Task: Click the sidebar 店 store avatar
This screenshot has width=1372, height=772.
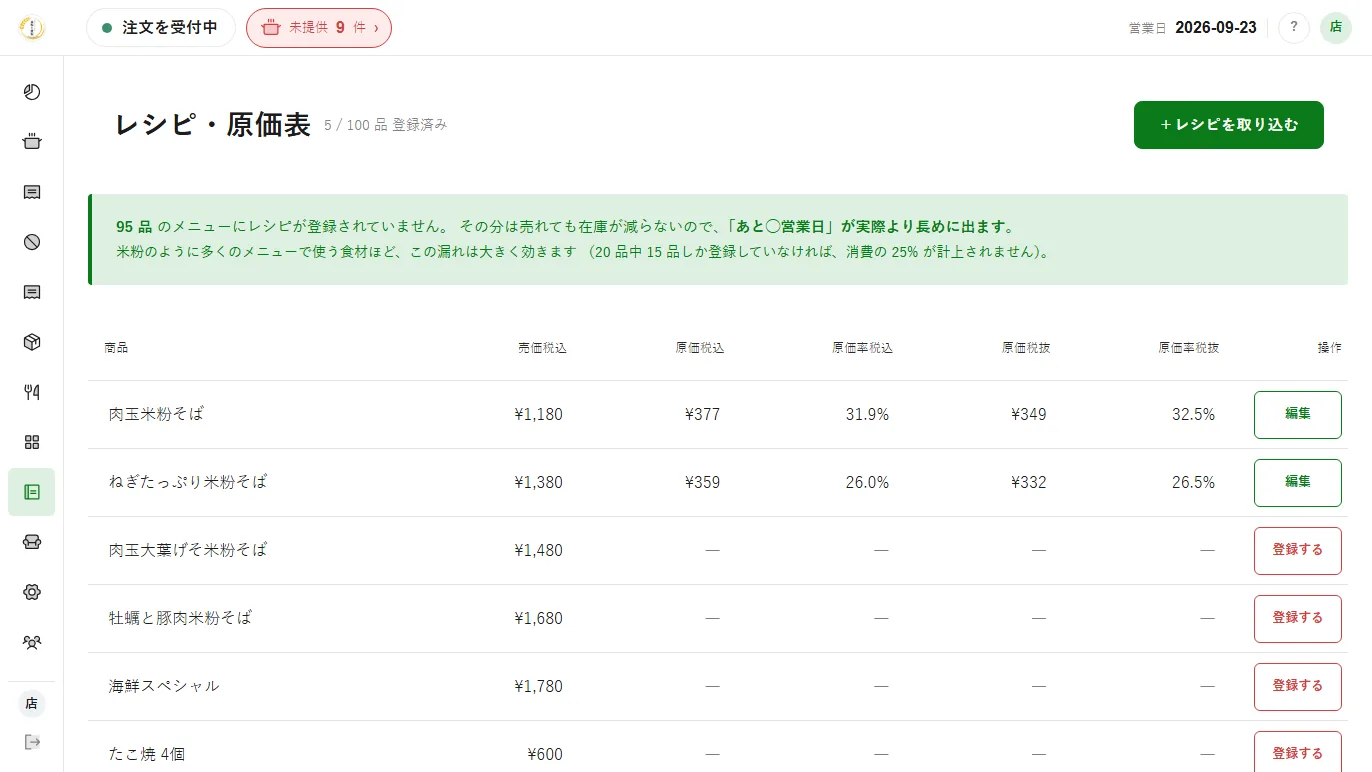Action: [32, 704]
